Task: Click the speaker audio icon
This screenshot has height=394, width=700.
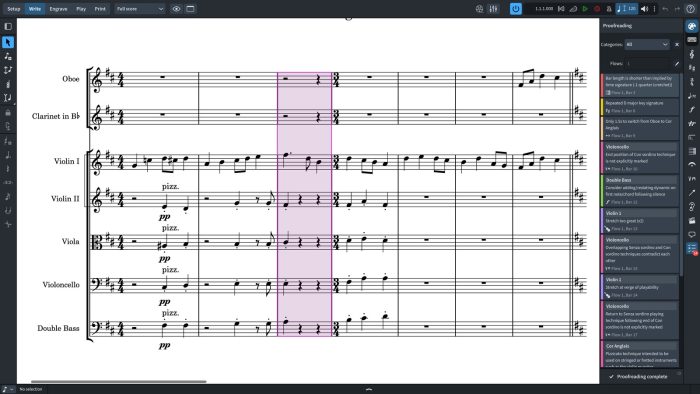Action: point(644,9)
